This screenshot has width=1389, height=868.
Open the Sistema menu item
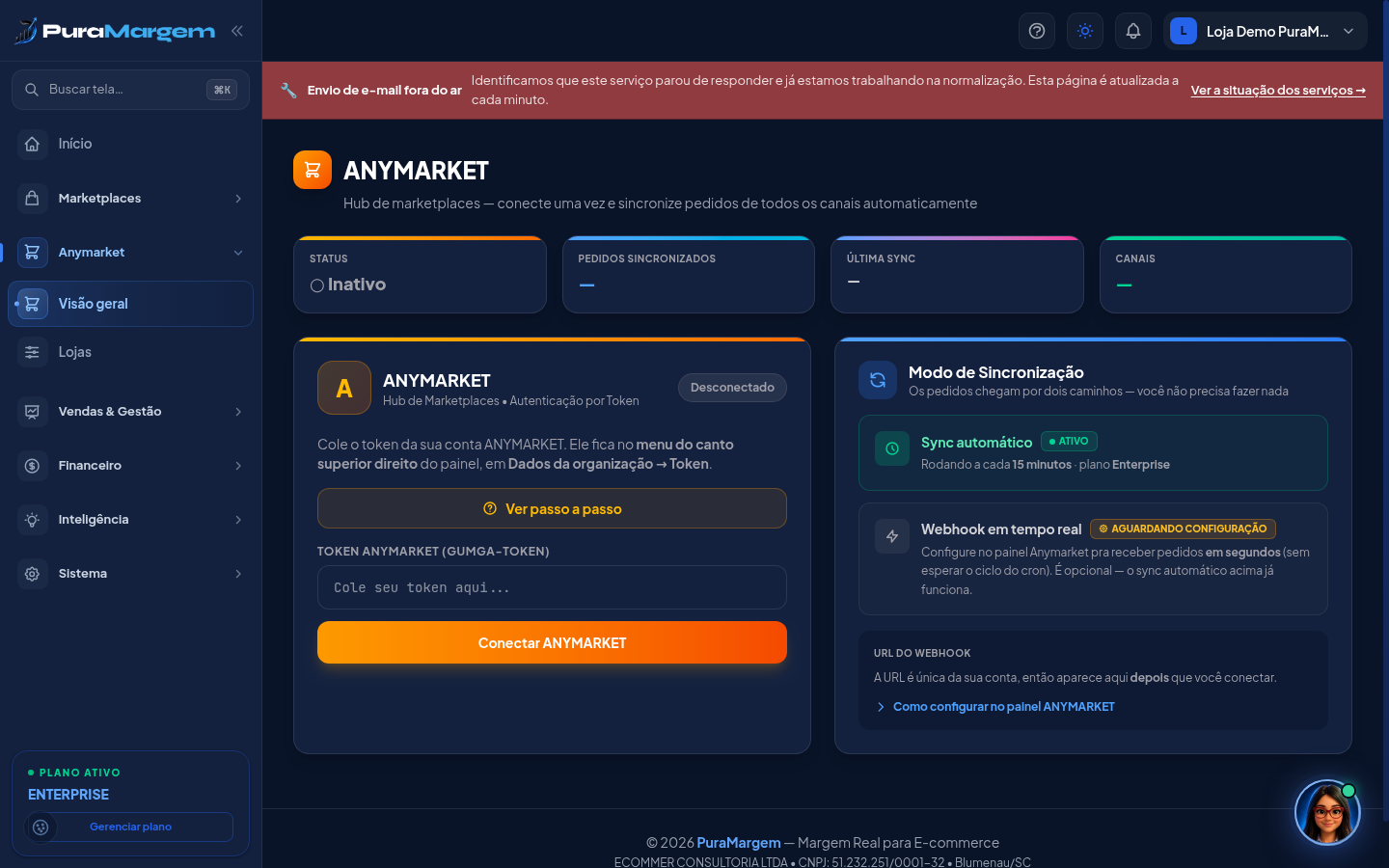(130, 574)
